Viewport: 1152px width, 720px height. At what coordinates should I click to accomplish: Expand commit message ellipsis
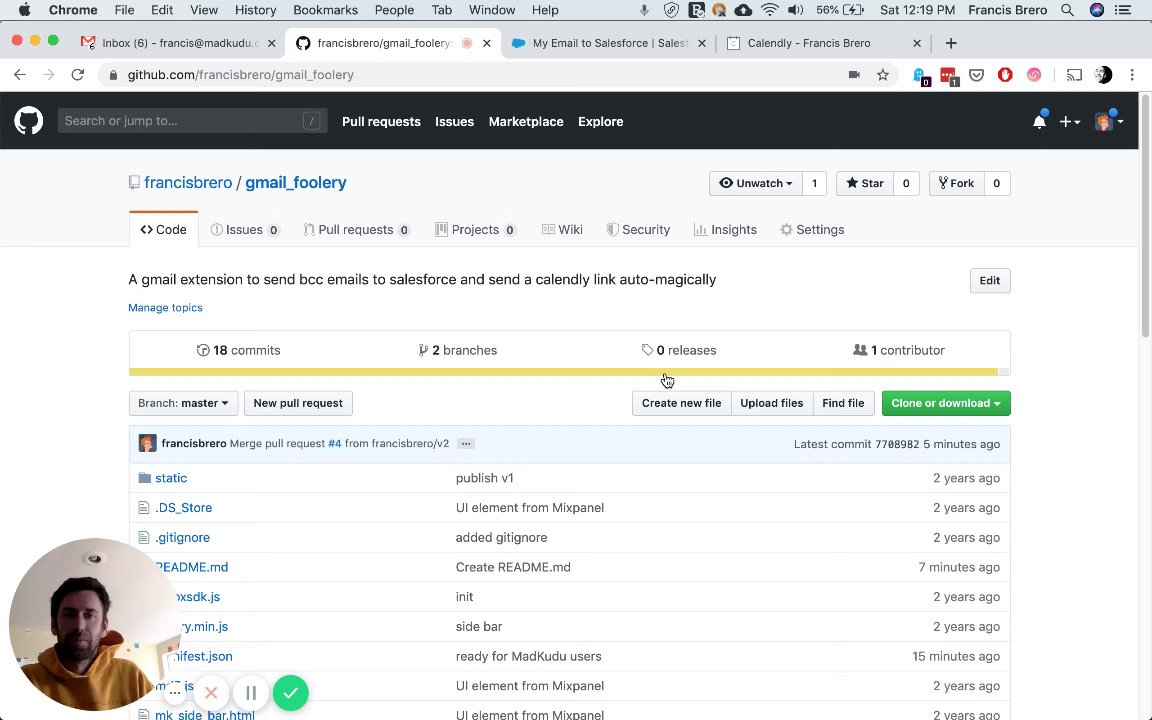click(x=466, y=444)
